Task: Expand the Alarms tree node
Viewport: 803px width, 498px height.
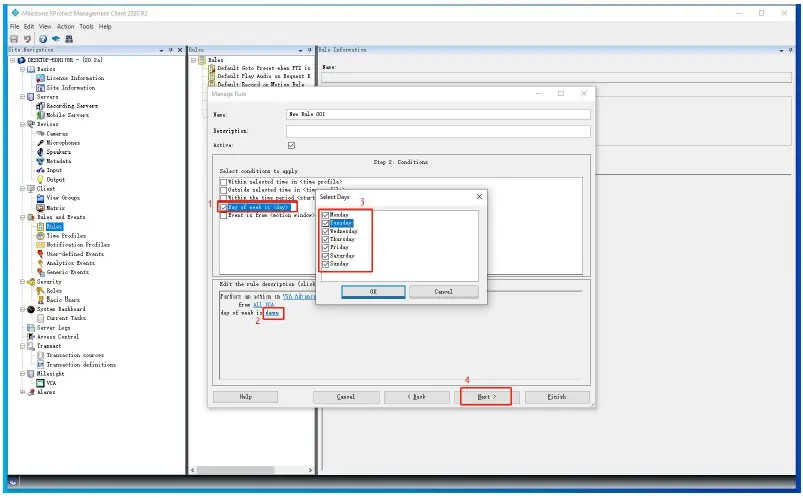Action: pos(23,392)
